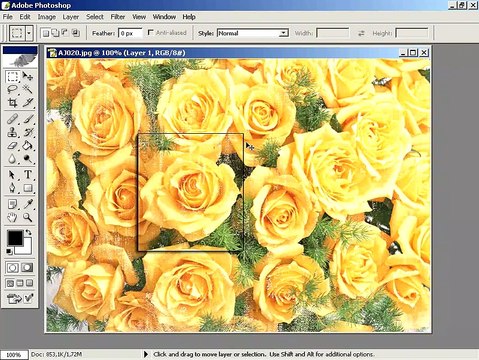Select the Healing Brush tool
This screenshot has height=360, width=479.
pyautogui.click(x=12, y=119)
